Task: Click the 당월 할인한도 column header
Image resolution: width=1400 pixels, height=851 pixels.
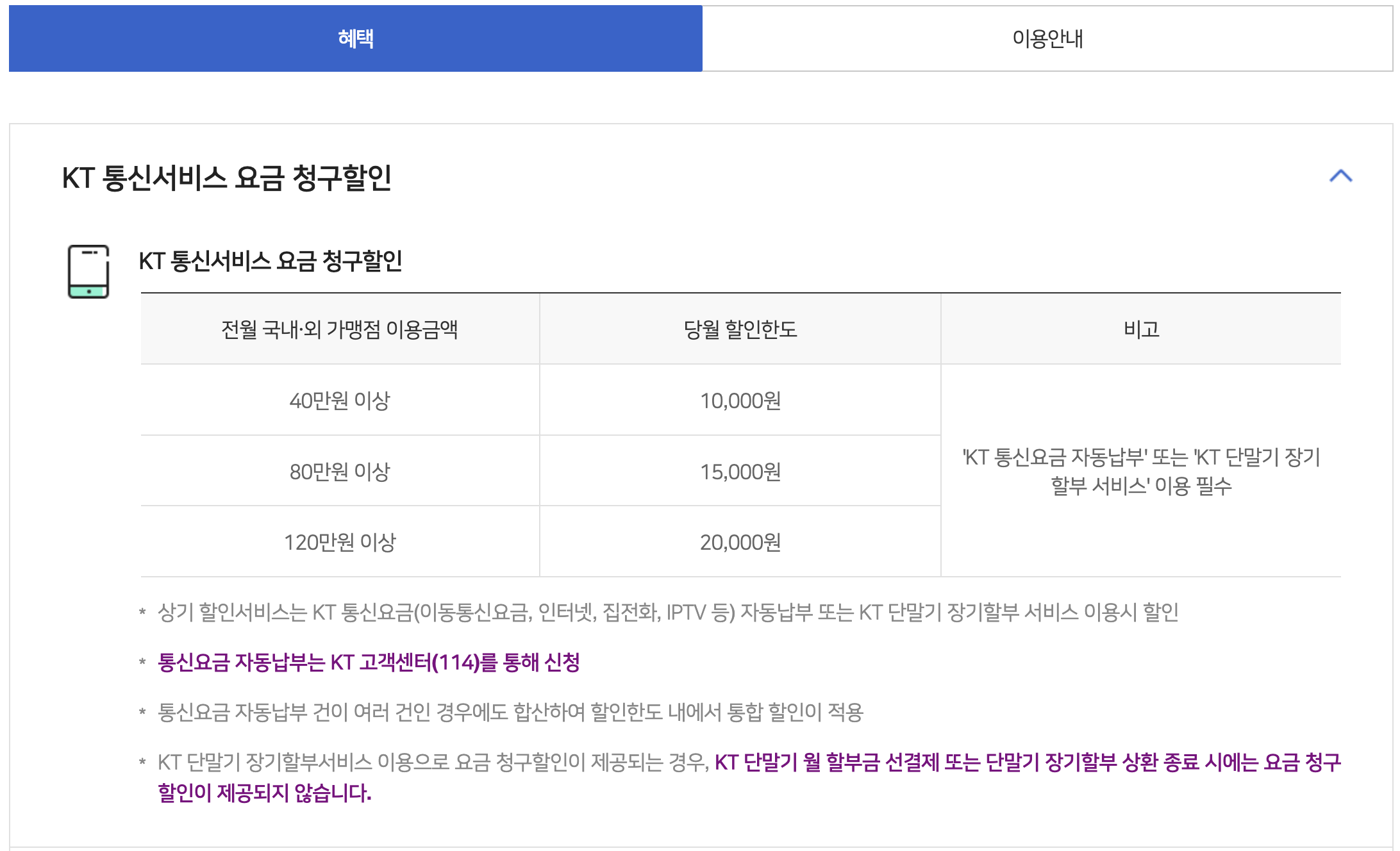Action: (x=740, y=329)
